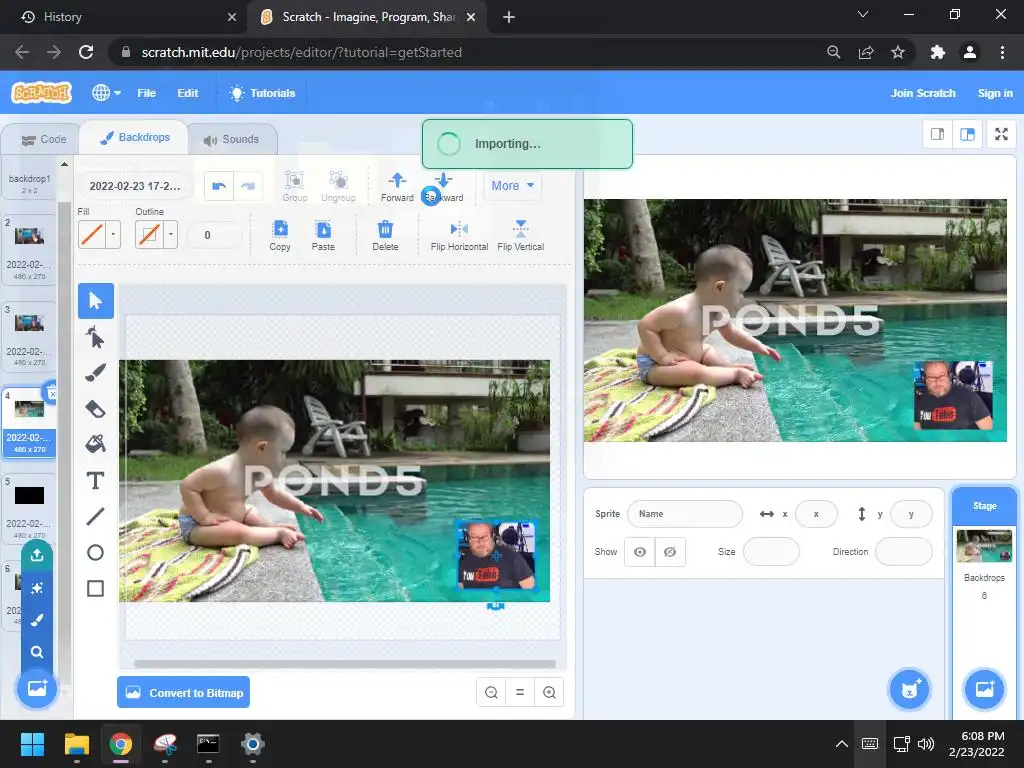Click the Redo arrow
This screenshot has width=1024, height=768.
point(248,186)
